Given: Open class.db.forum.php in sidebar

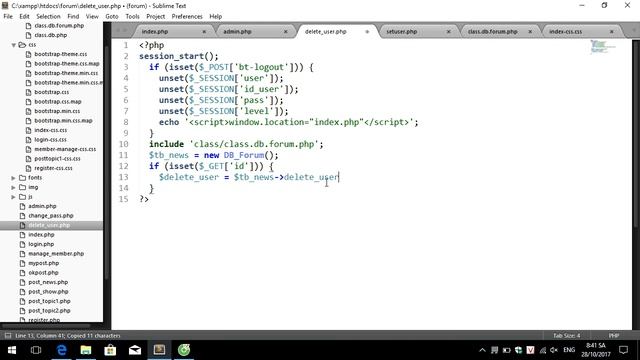Looking at the screenshot, I should click(x=59, y=25).
